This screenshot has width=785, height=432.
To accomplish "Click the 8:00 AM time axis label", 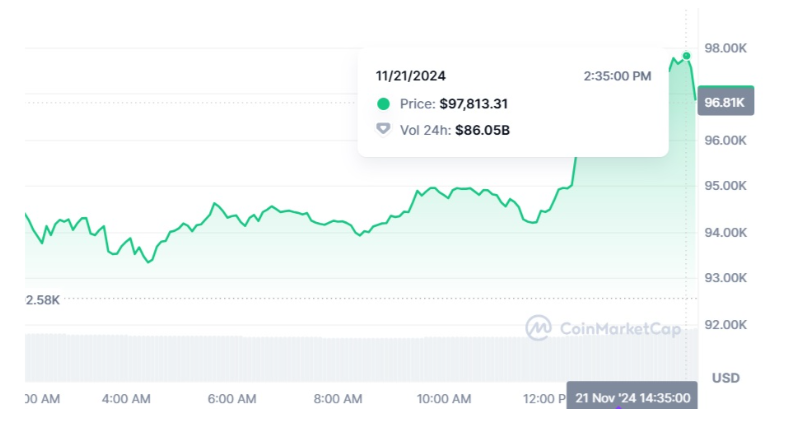I will 337,398.
